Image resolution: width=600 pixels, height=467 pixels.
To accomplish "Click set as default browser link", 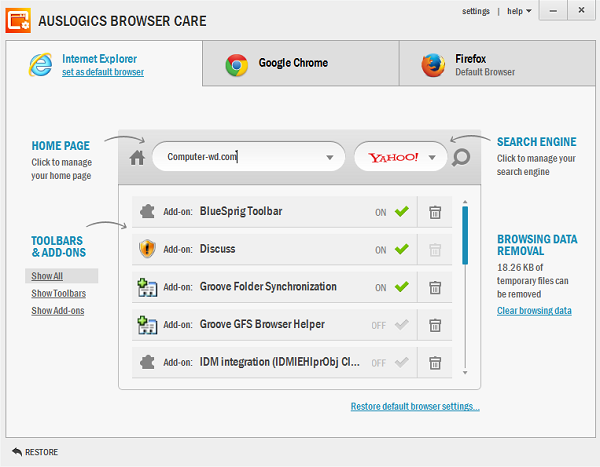I will coord(103,72).
